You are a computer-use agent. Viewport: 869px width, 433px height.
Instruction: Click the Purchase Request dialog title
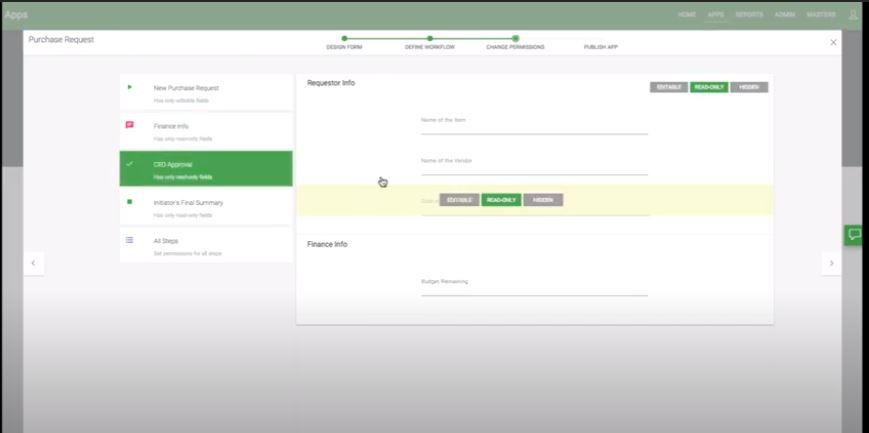click(61, 40)
